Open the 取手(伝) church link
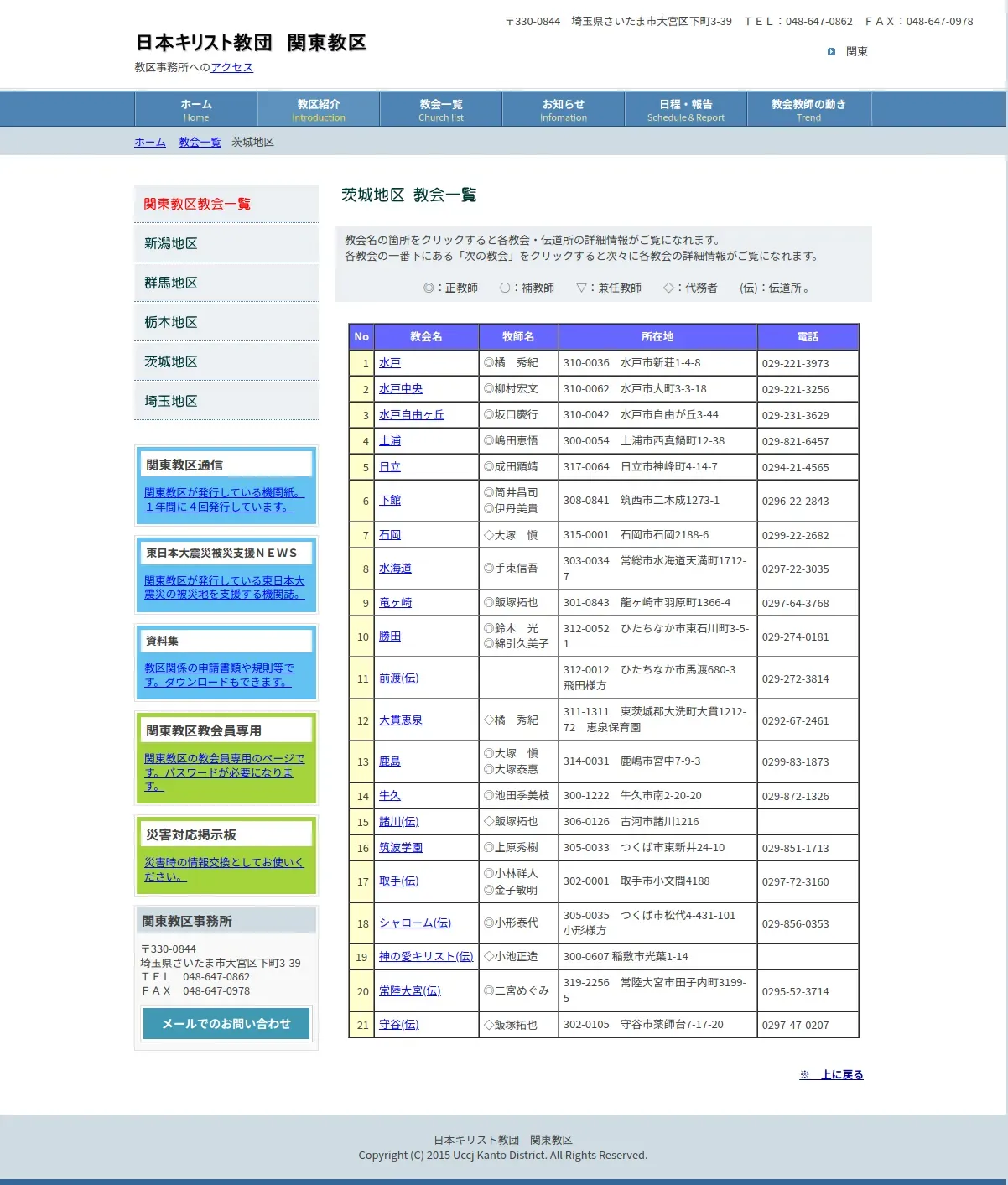 tap(398, 881)
